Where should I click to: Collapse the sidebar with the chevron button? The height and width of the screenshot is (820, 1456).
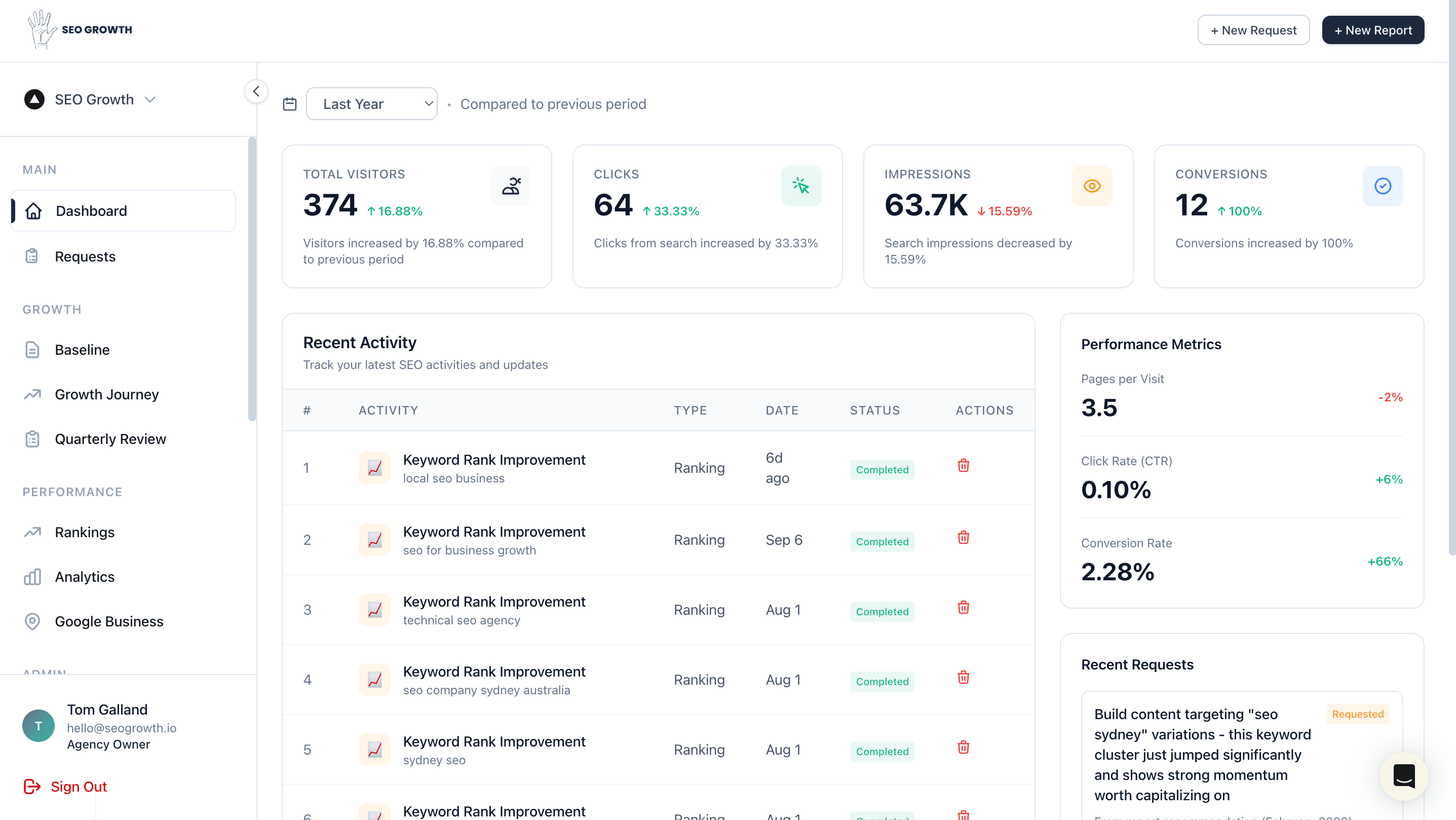(x=256, y=91)
